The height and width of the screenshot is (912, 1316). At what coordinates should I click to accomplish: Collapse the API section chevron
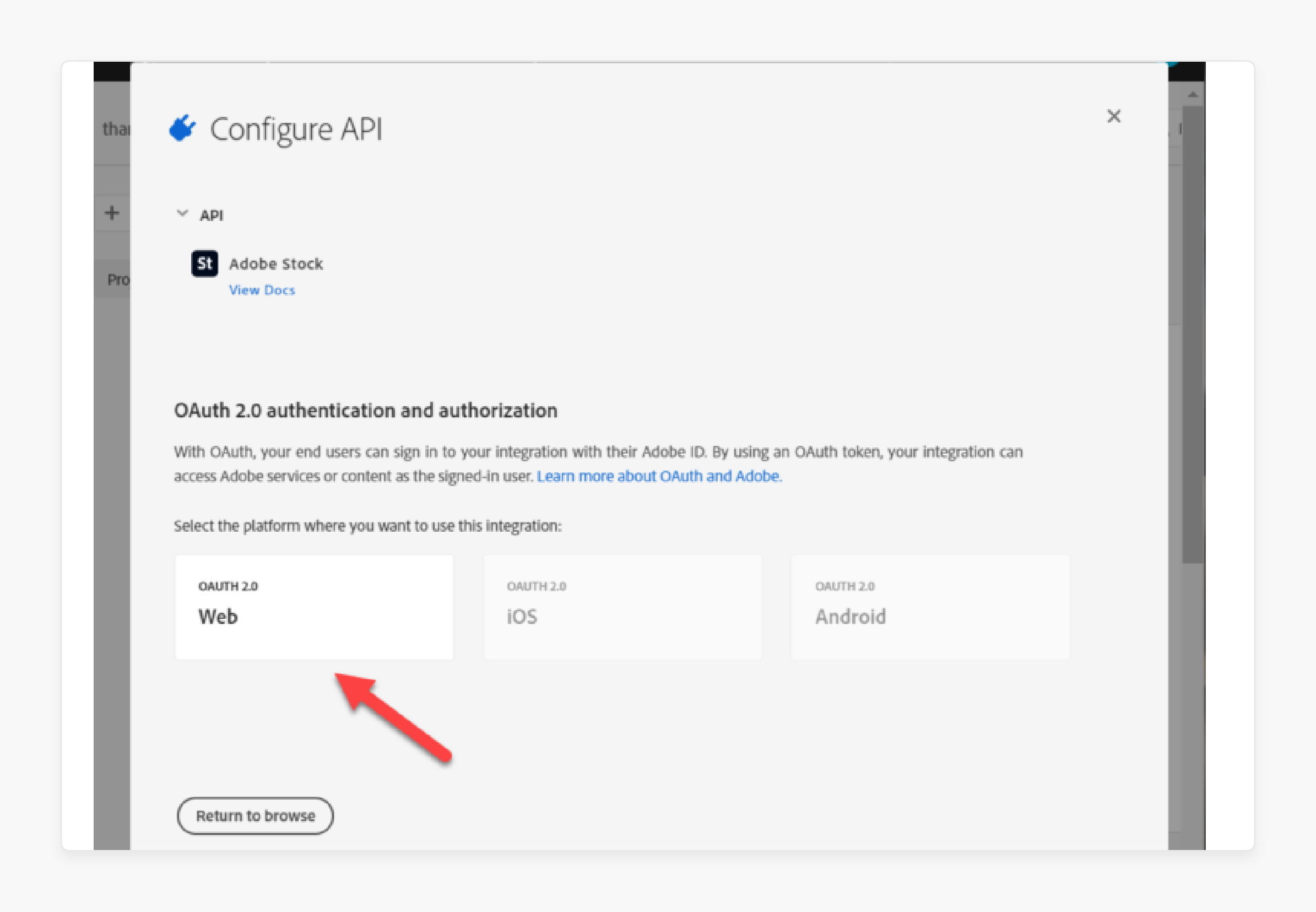coord(182,214)
